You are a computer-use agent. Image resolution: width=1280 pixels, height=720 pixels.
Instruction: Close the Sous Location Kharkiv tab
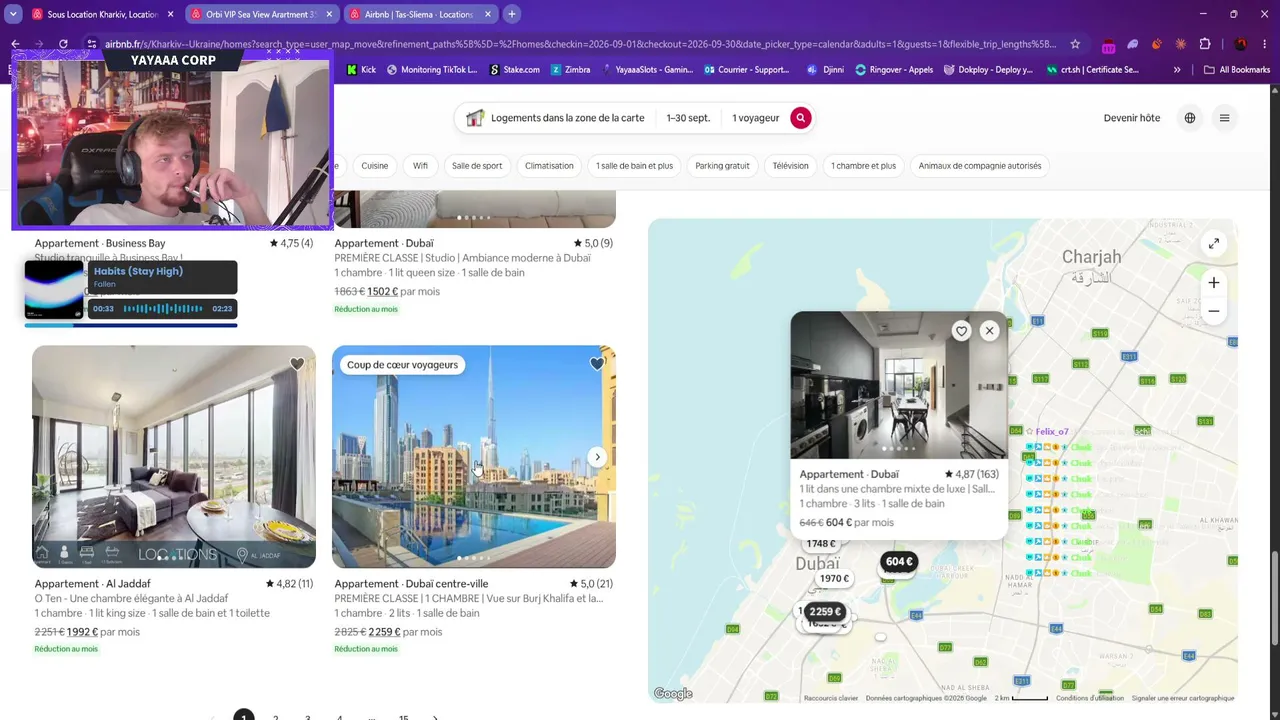(171, 14)
